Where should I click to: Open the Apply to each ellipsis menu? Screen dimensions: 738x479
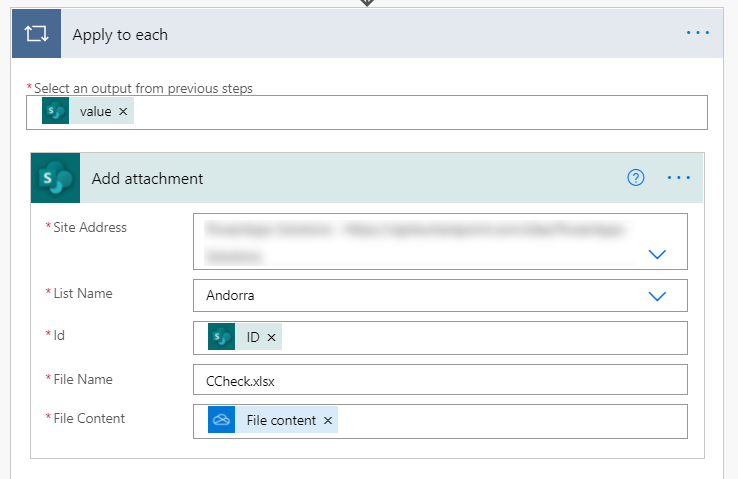coord(697,34)
